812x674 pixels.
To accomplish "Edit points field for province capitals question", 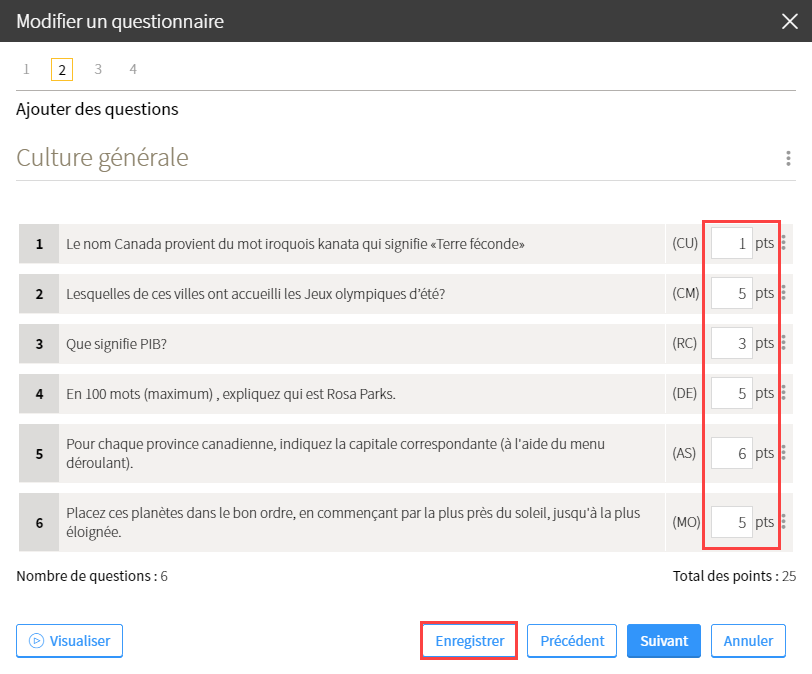I will tap(731, 453).
